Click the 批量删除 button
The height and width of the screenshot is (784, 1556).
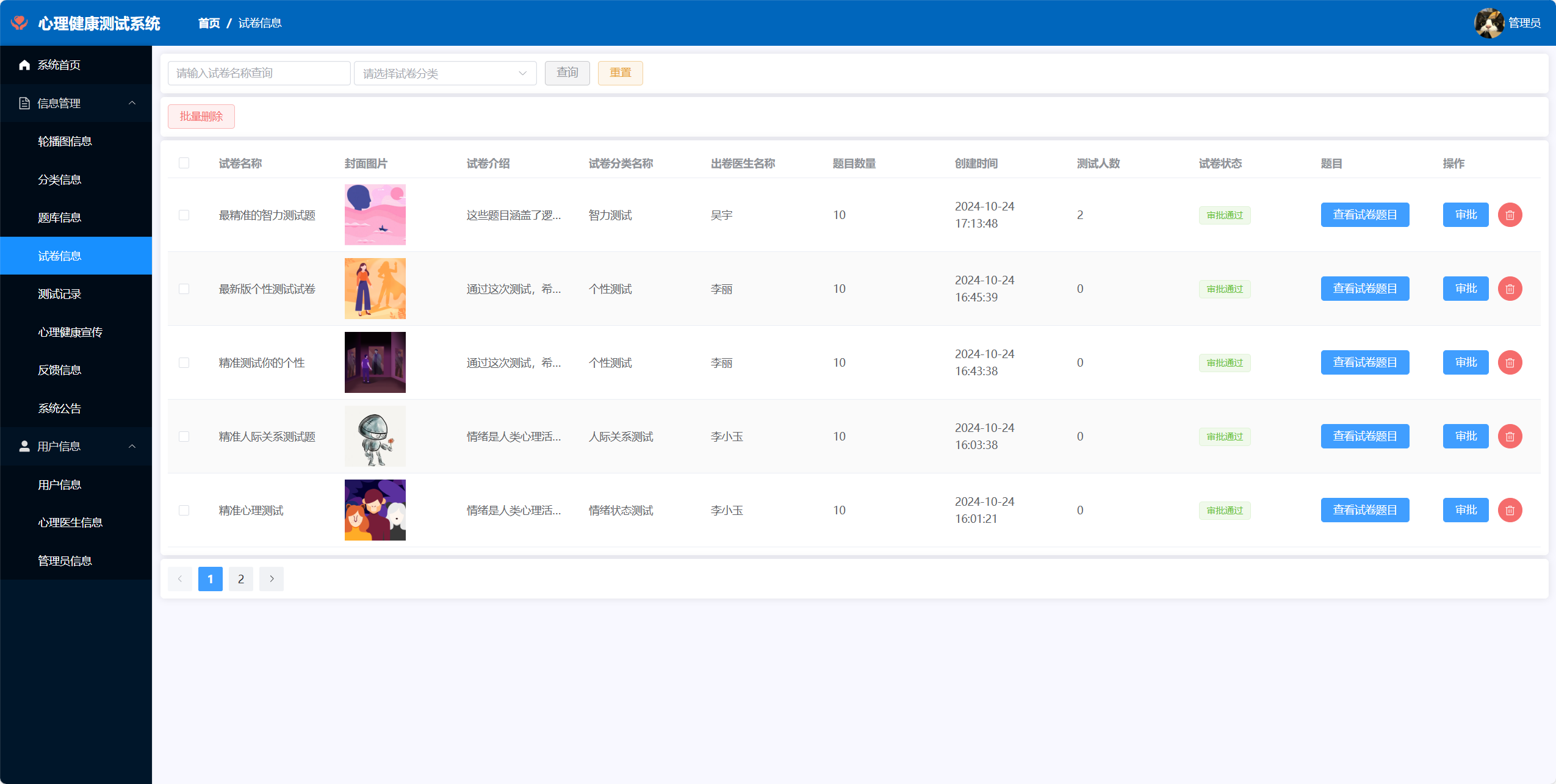(201, 117)
